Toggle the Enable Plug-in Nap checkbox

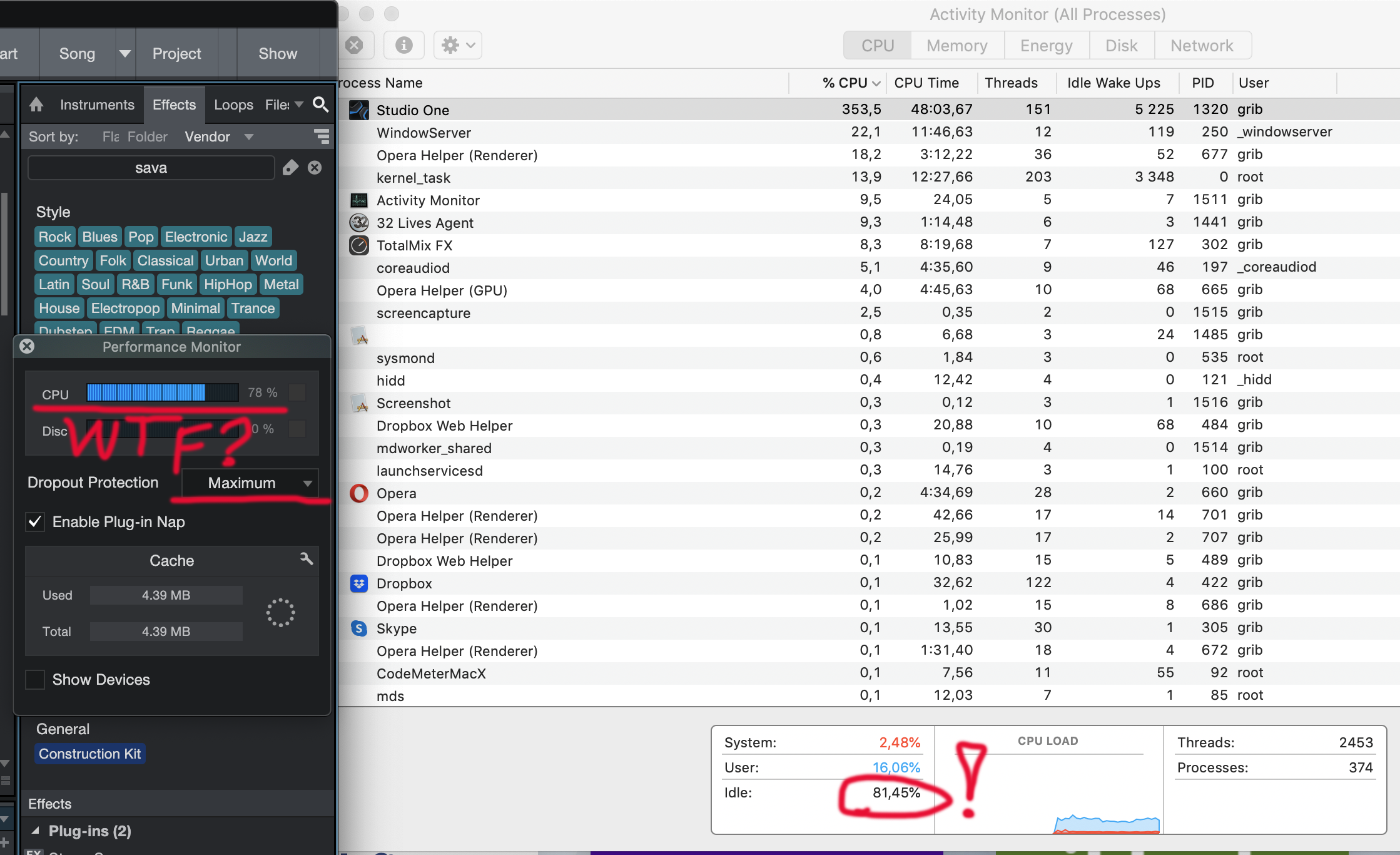pyautogui.click(x=35, y=521)
